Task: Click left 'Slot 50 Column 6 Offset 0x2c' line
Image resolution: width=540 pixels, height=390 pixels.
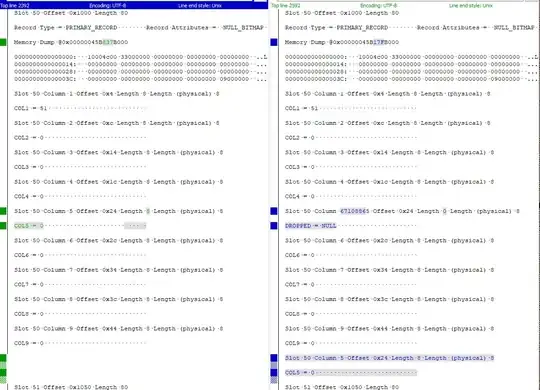Action: coord(118,240)
